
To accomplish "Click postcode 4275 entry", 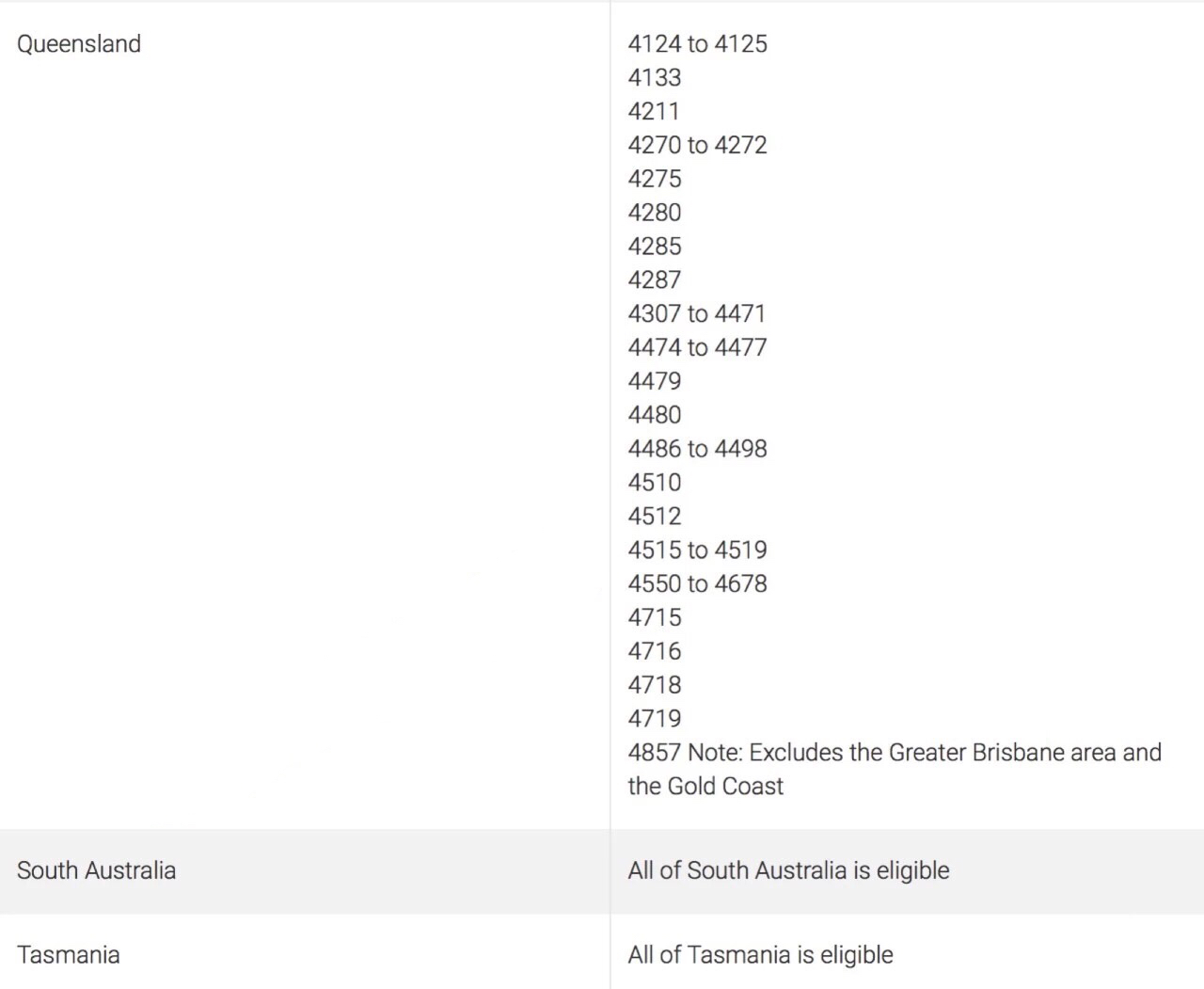I will pyautogui.click(x=655, y=179).
